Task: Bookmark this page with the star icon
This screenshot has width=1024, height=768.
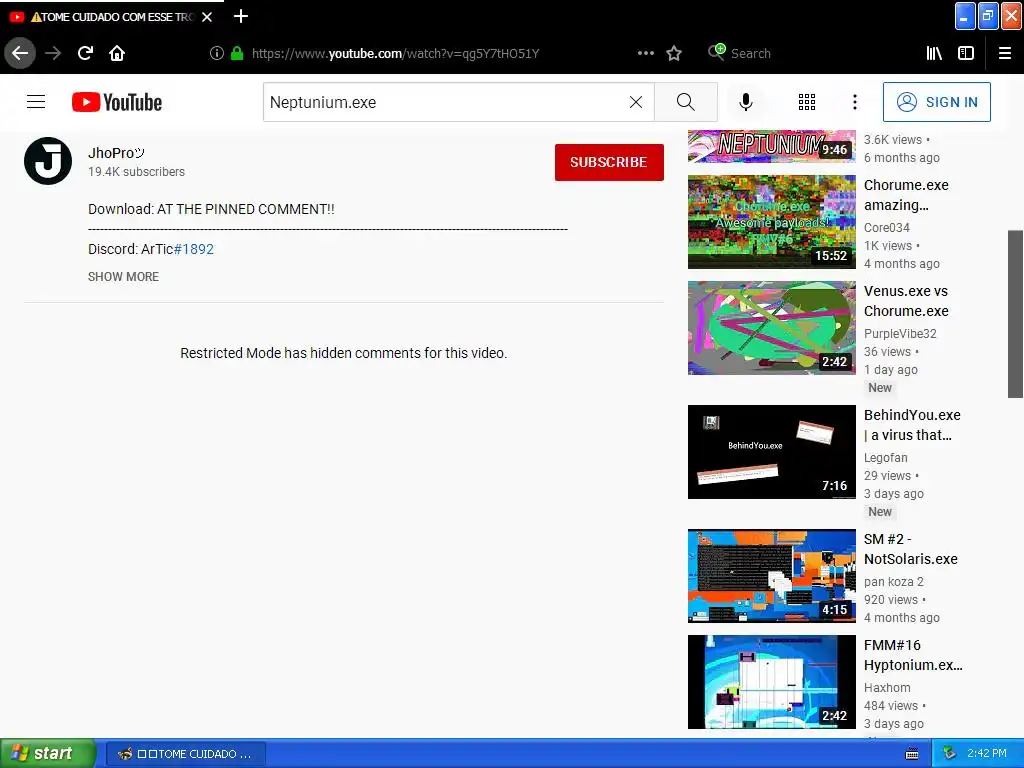Action: click(674, 53)
